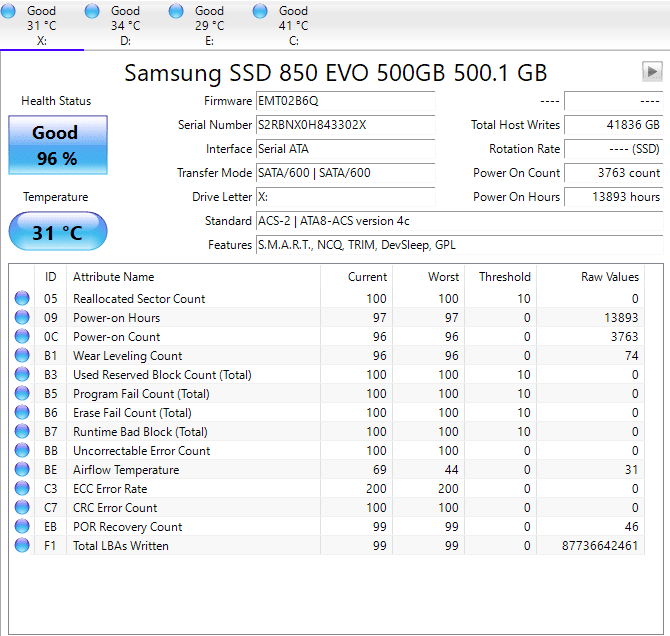This screenshot has width=670, height=636.
Task: Select the ECC Error Rate attribute name
Action: [x=110, y=489]
